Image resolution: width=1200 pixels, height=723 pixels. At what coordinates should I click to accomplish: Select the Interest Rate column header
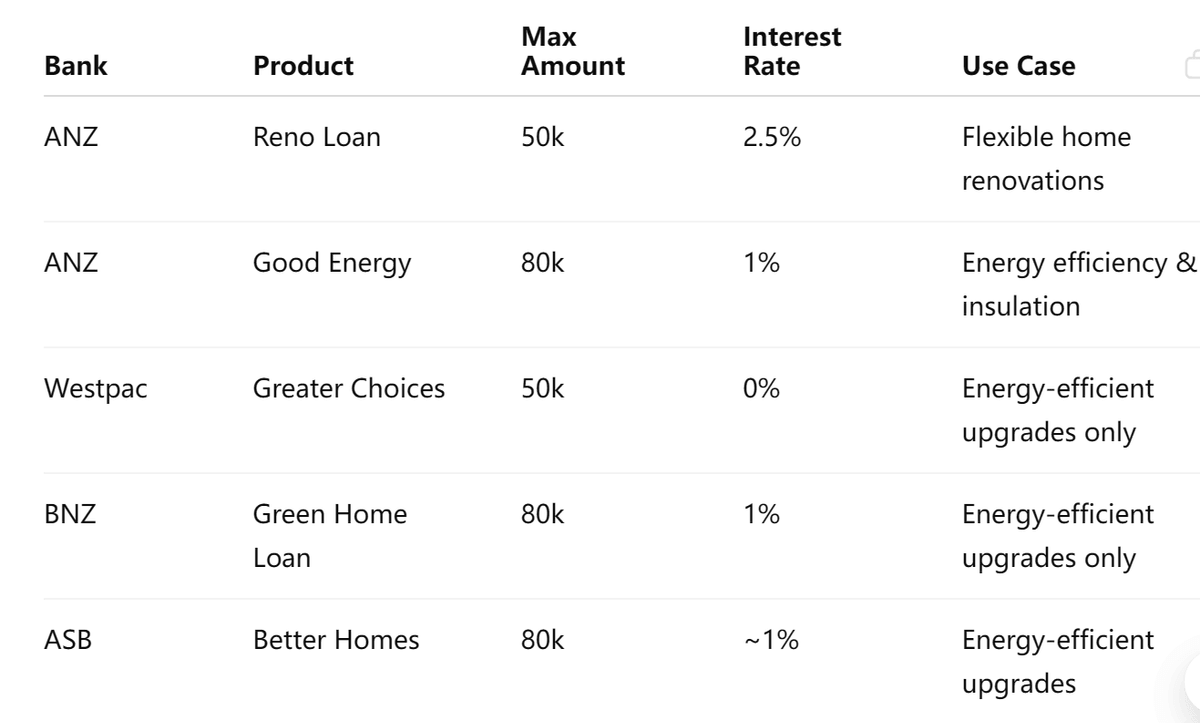(x=792, y=52)
